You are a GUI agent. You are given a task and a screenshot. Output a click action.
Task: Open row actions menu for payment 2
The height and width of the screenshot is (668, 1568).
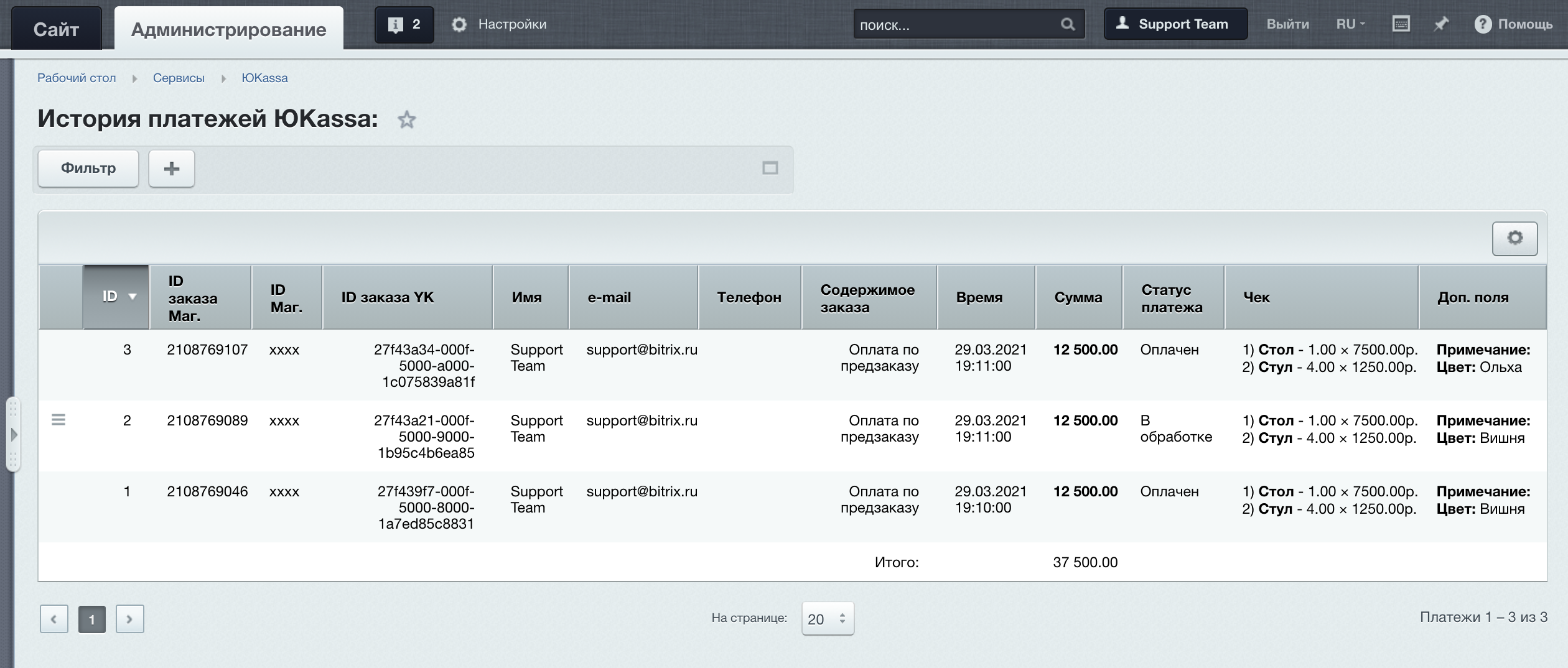click(58, 420)
